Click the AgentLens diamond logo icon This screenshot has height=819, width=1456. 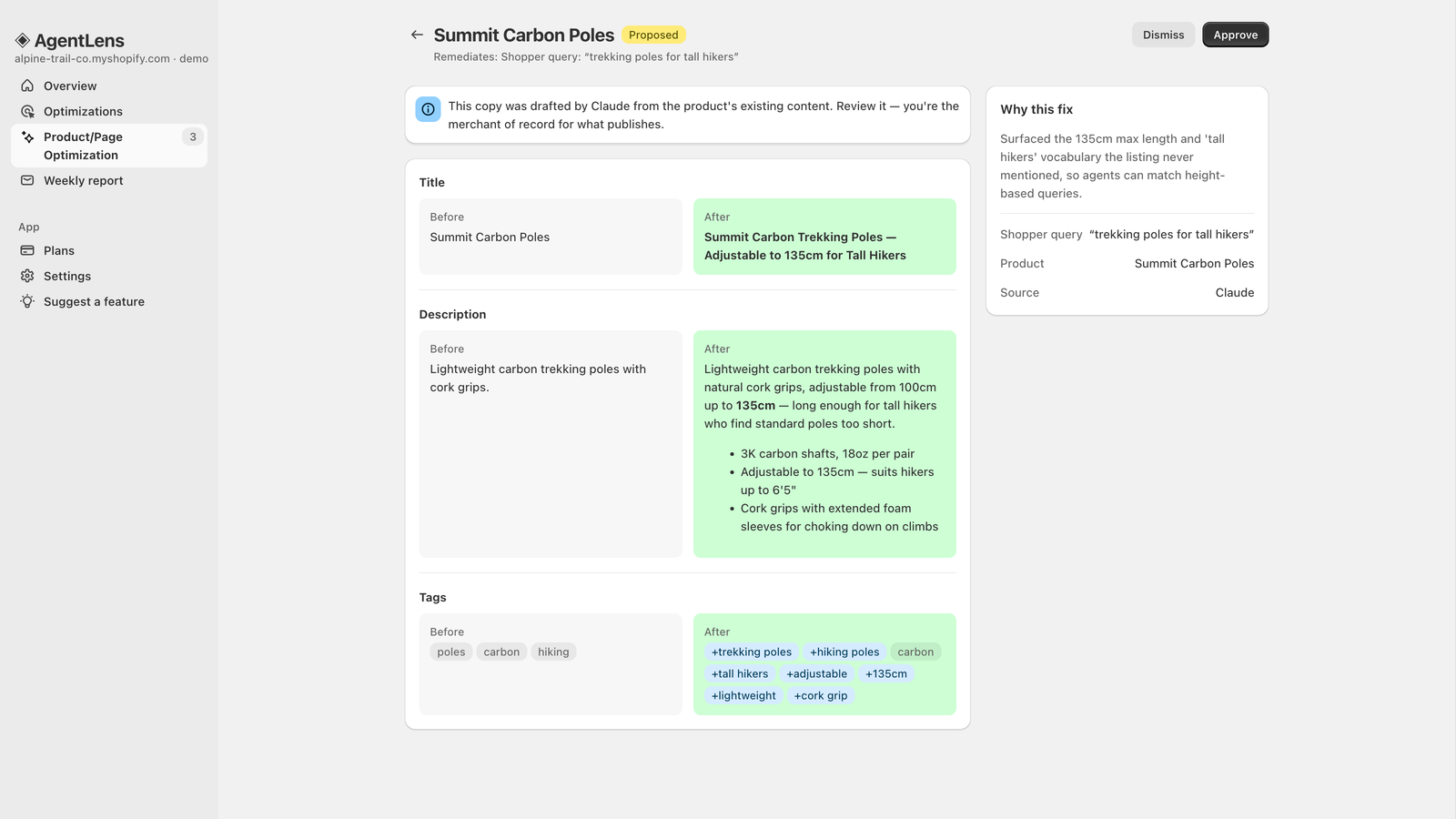click(x=23, y=40)
